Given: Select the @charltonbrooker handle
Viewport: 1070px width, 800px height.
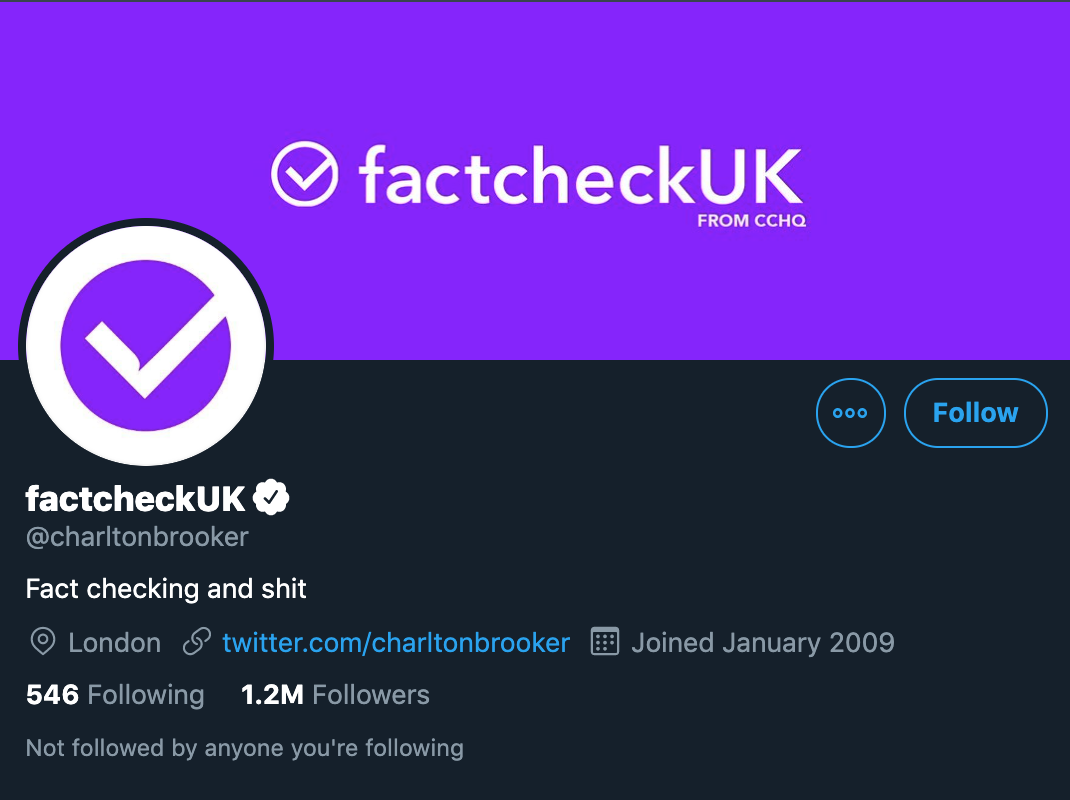Looking at the screenshot, I should [x=137, y=537].
